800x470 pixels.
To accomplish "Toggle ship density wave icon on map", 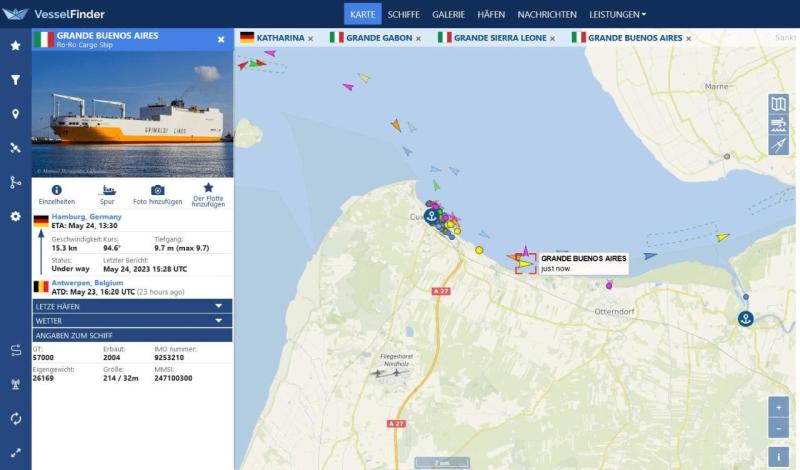I will click(779, 125).
